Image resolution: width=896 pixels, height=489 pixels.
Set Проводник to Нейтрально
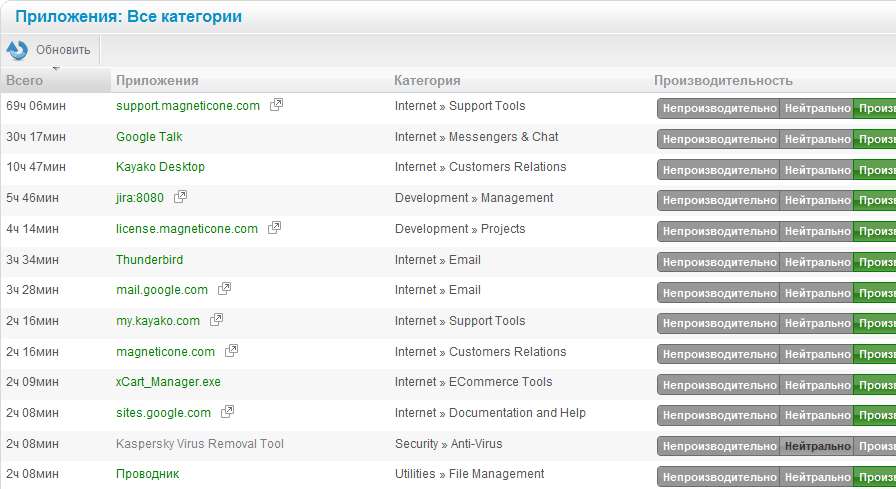tap(817, 477)
